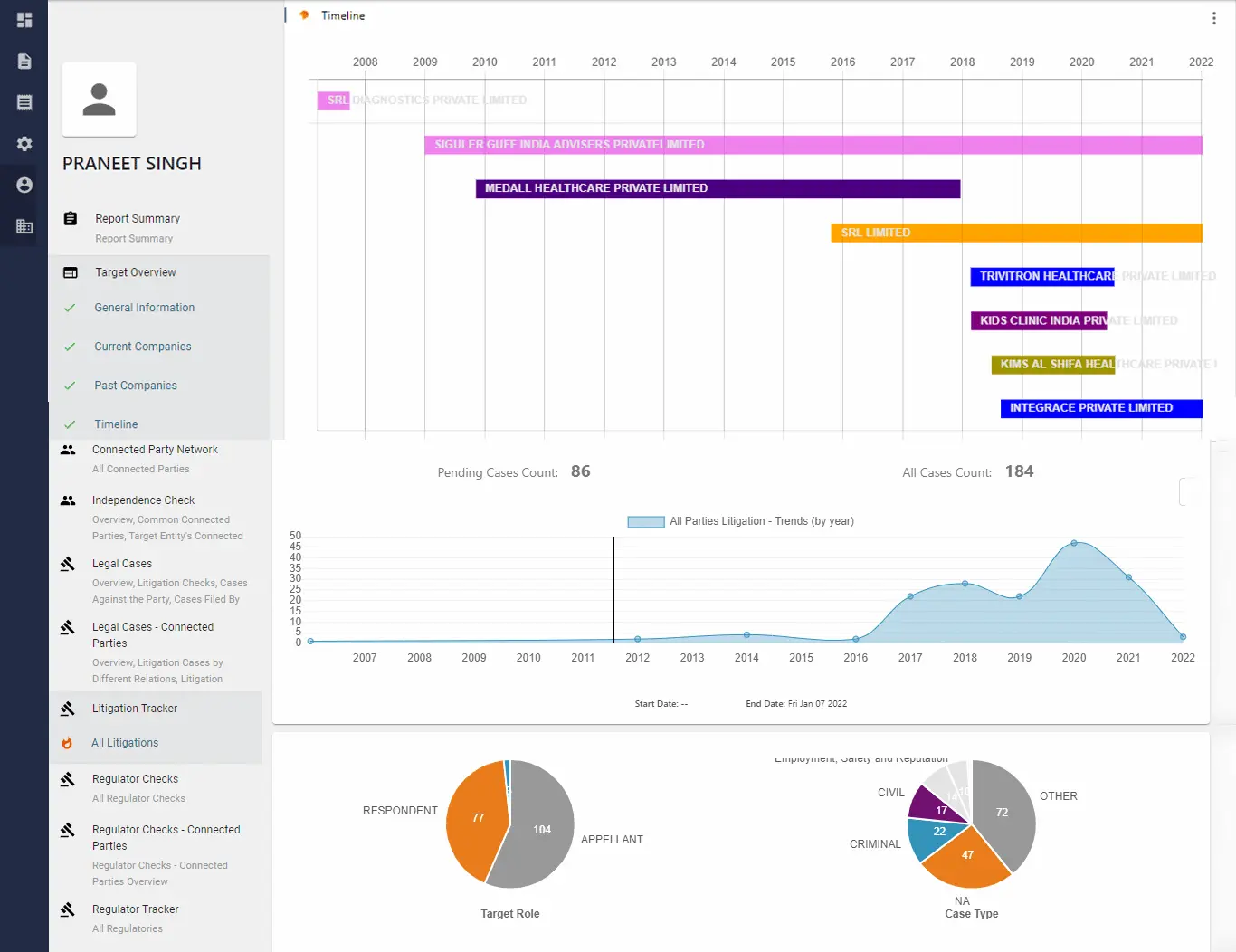The width and height of the screenshot is (1236, 952).
Task: Click the PRANEET SINGH name heading
Action: coord(132,164)
